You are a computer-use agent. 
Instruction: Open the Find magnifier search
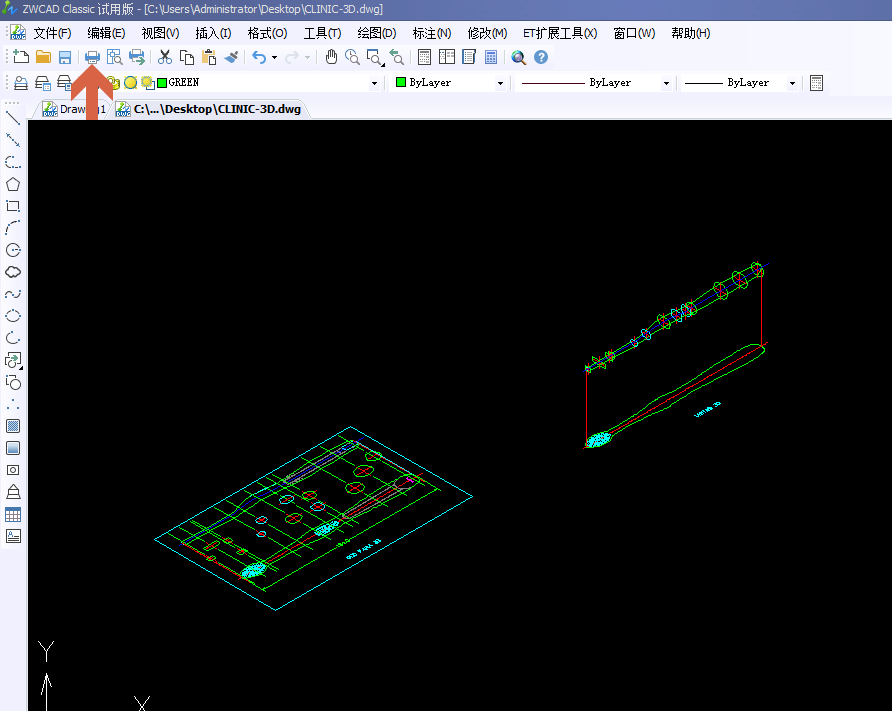pos(519,57)
